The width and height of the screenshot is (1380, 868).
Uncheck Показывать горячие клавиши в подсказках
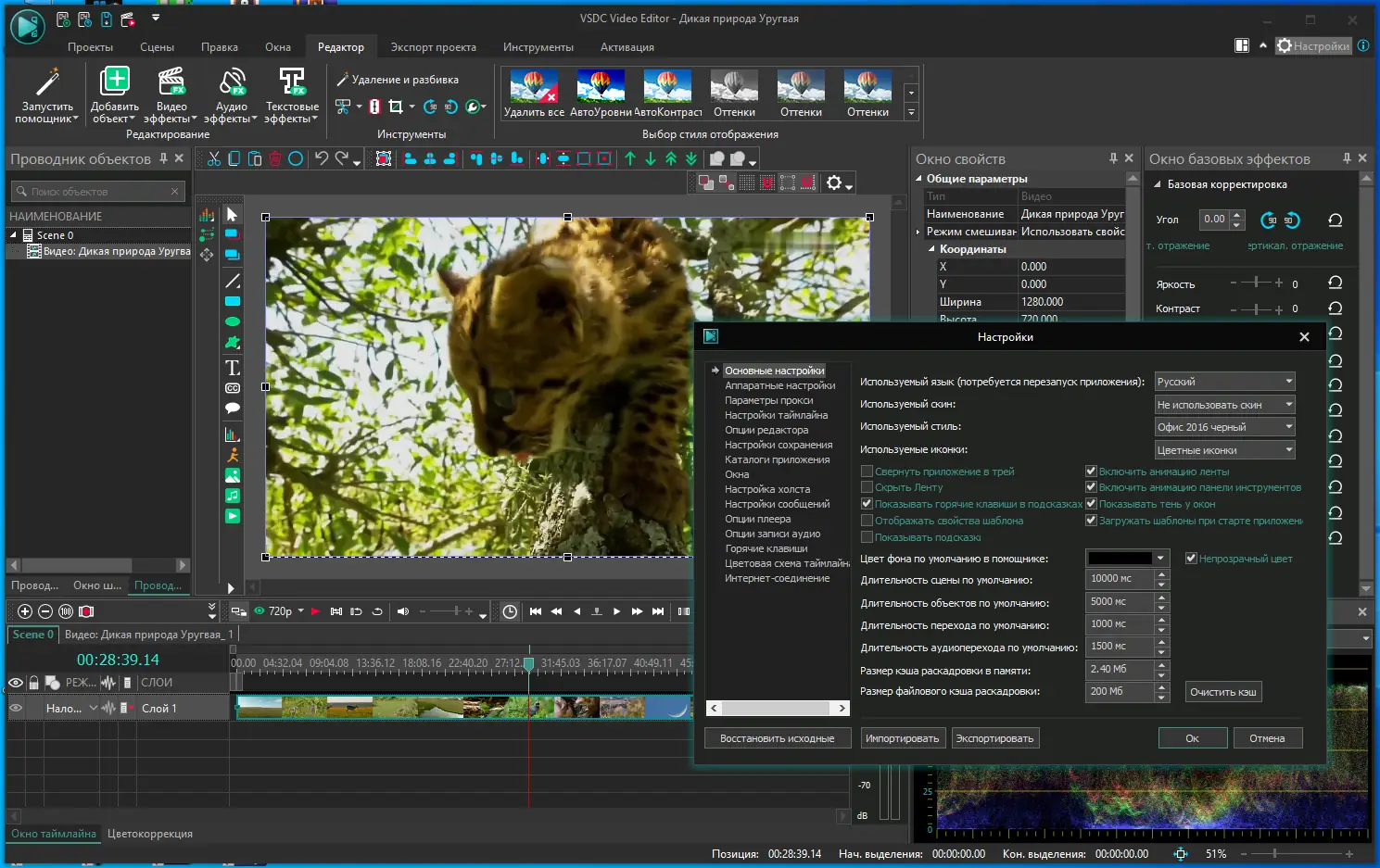point(867,504)
